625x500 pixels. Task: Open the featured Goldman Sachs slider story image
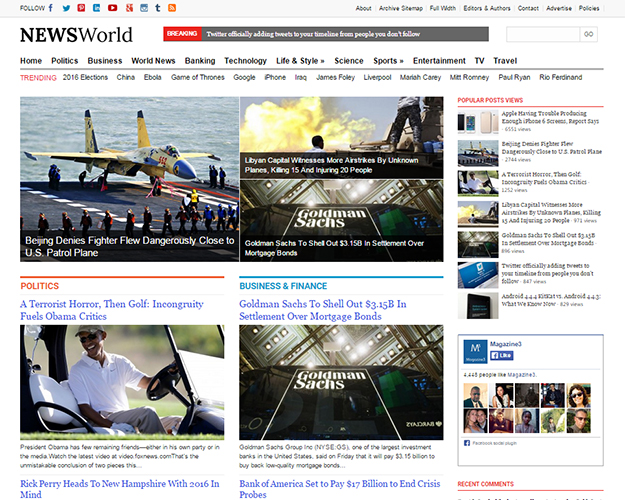(342, 221)
